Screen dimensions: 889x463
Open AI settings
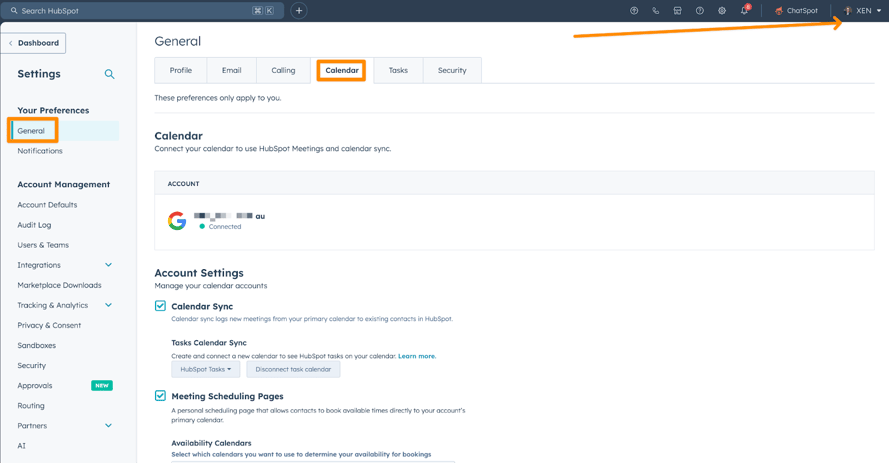(x=22, y=446)
